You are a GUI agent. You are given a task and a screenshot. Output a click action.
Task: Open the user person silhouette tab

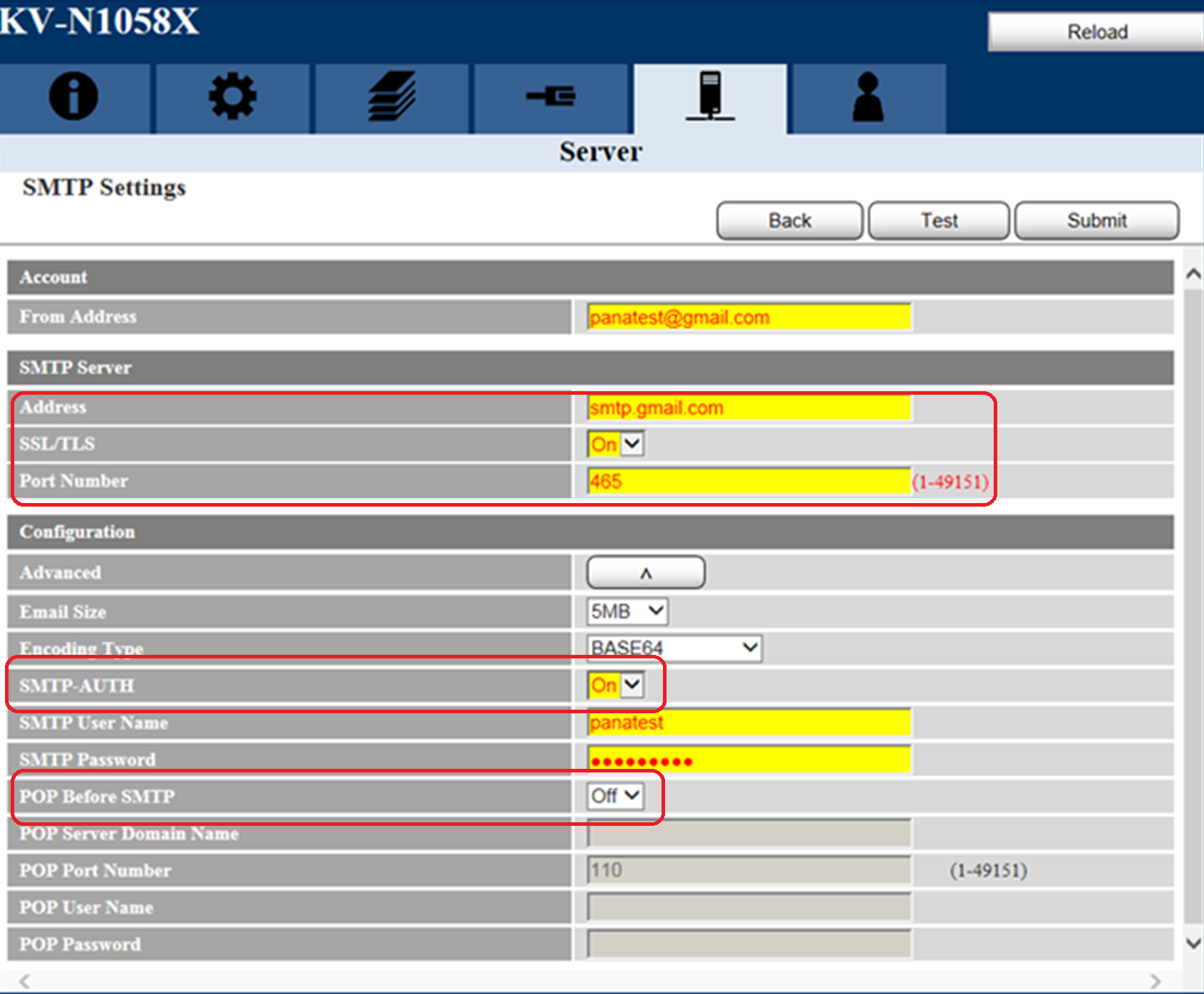868,98
